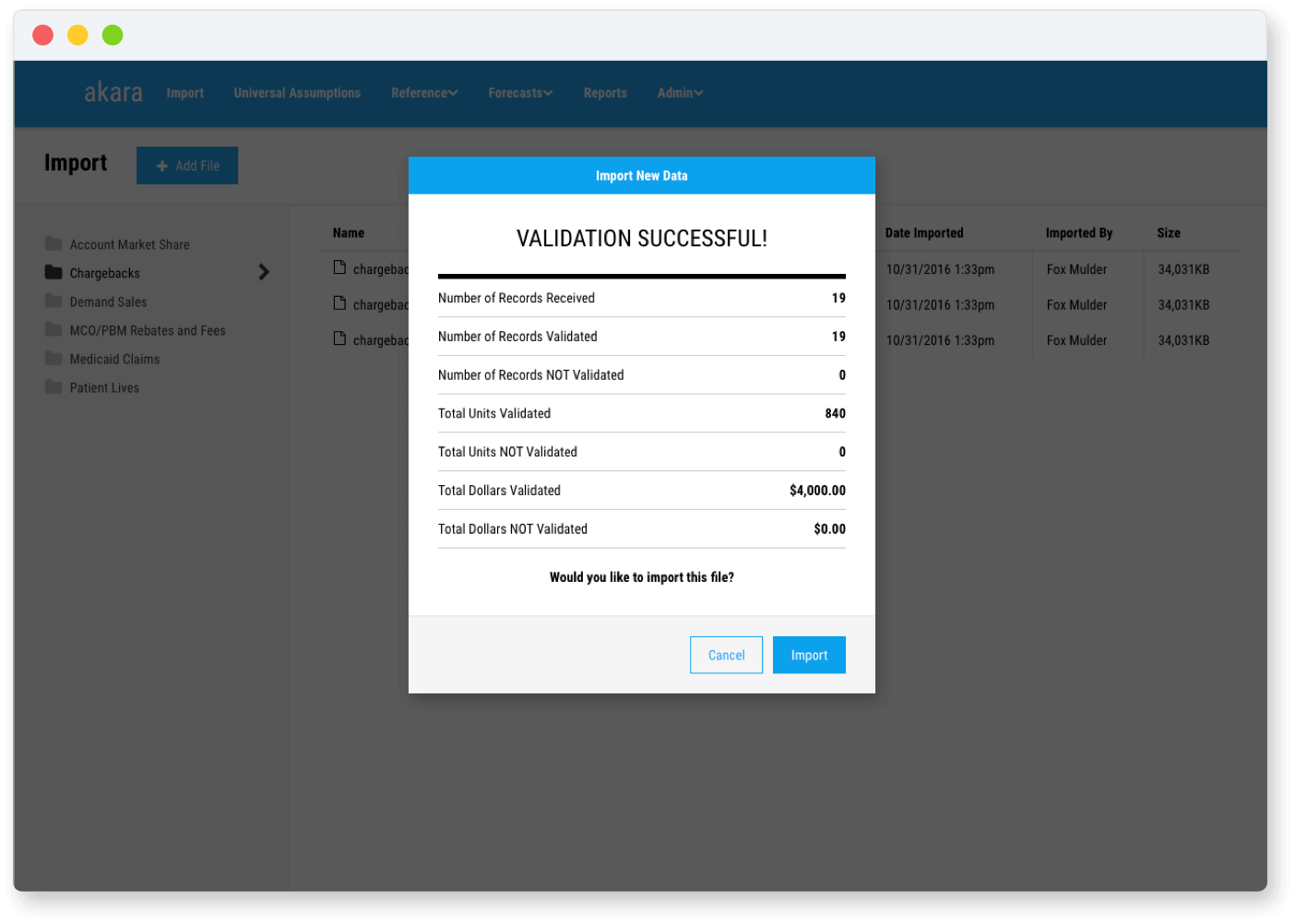Screen dimensions: 1295x924
Task: Open the Reference dropdown menu
Action: (423, 93)
